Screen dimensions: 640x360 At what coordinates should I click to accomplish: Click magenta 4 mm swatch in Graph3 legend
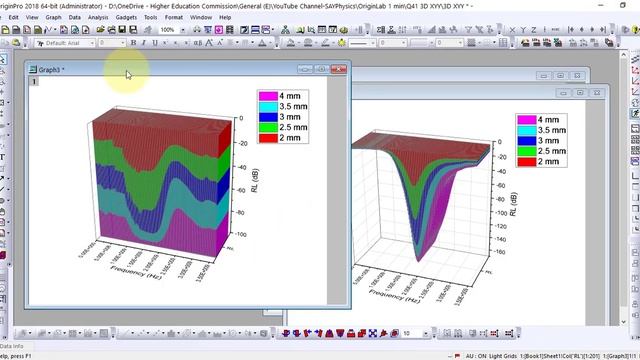coord(268,96)
